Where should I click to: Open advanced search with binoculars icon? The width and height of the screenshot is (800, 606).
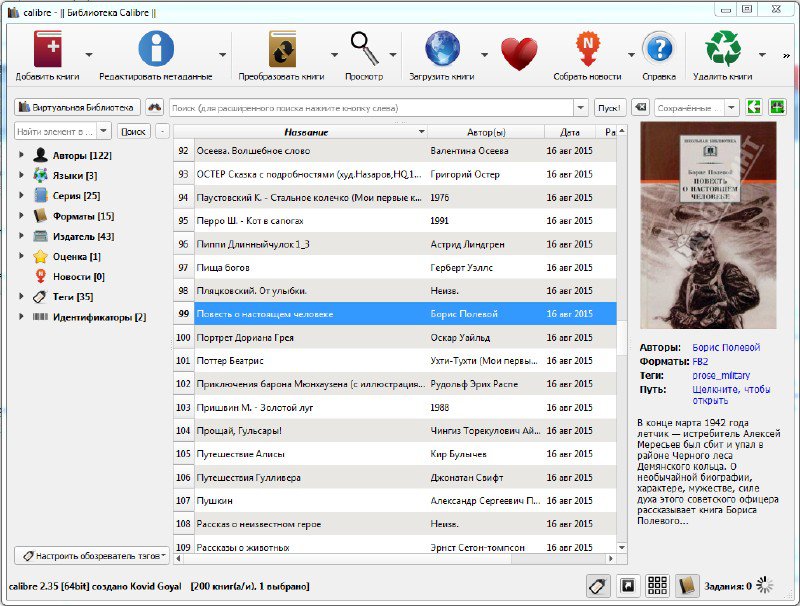coord(154,107)
